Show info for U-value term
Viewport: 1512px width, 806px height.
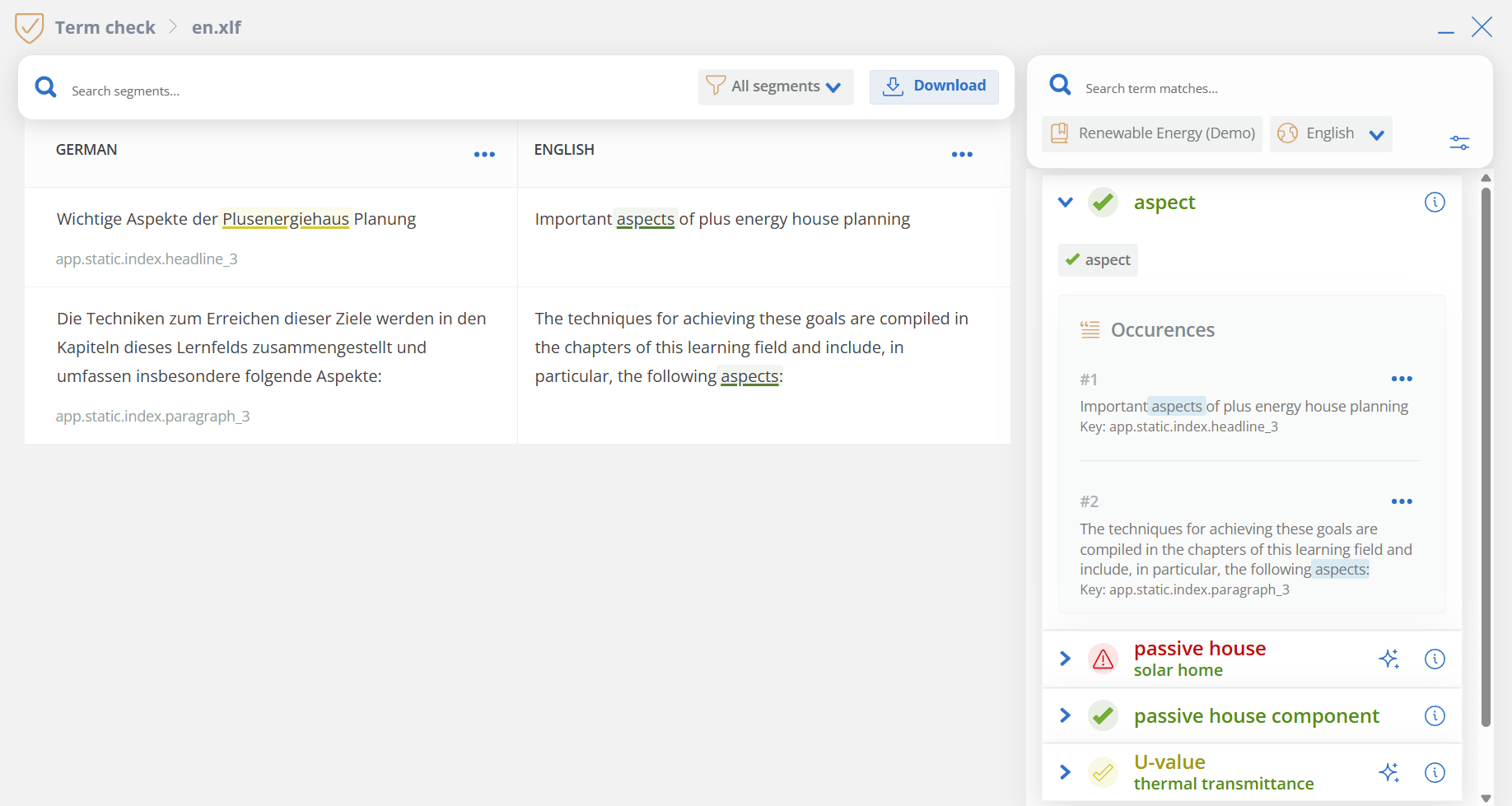point(1435,772)
